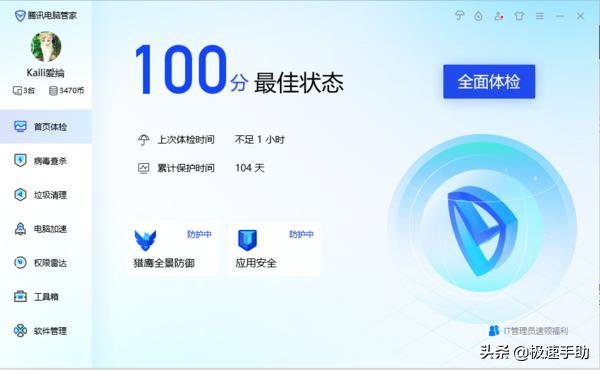Click the blue shield icon of 应用安全
The image size is (600, 370).
(248, 240)
